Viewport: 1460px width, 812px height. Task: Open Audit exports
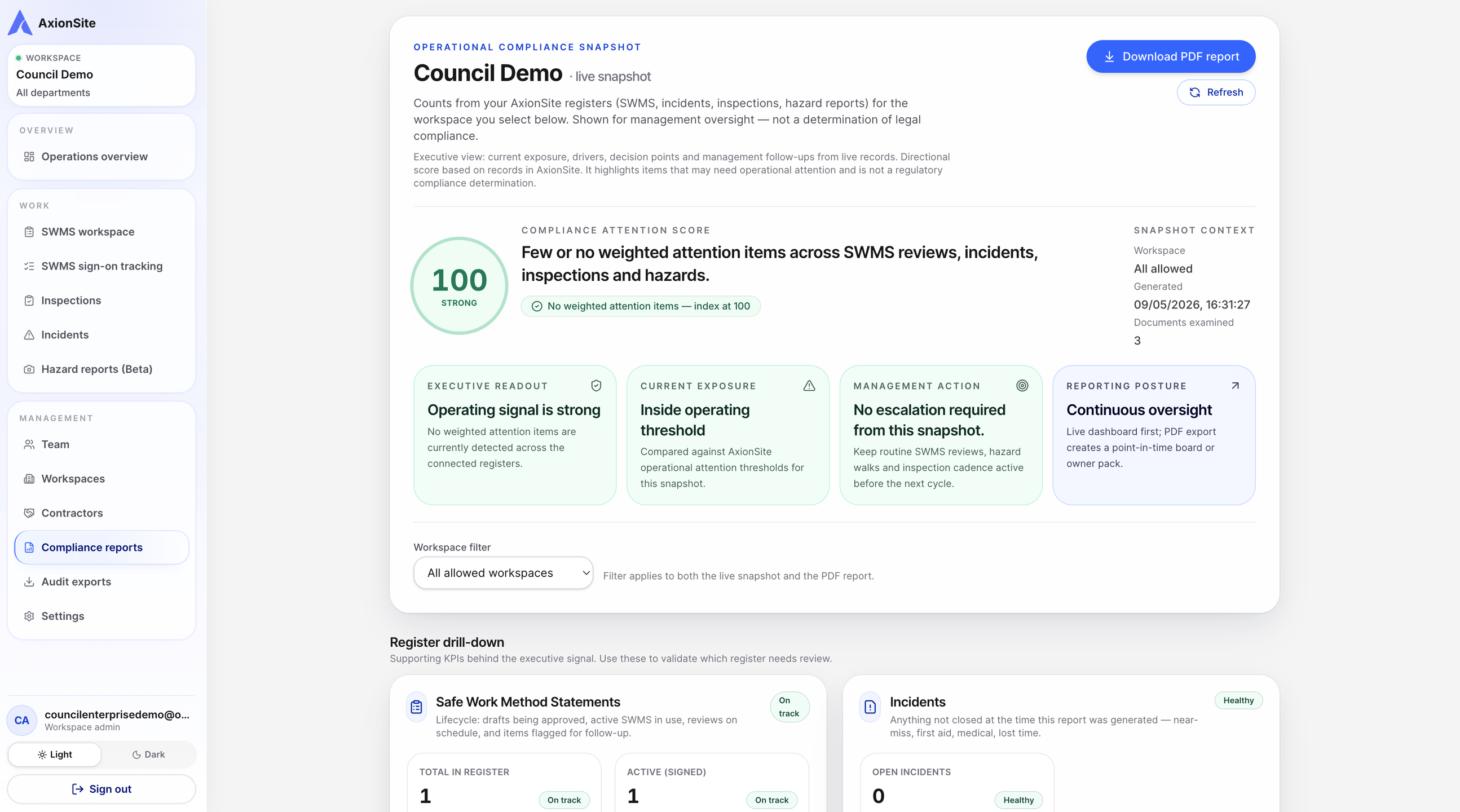click(102, 582)
